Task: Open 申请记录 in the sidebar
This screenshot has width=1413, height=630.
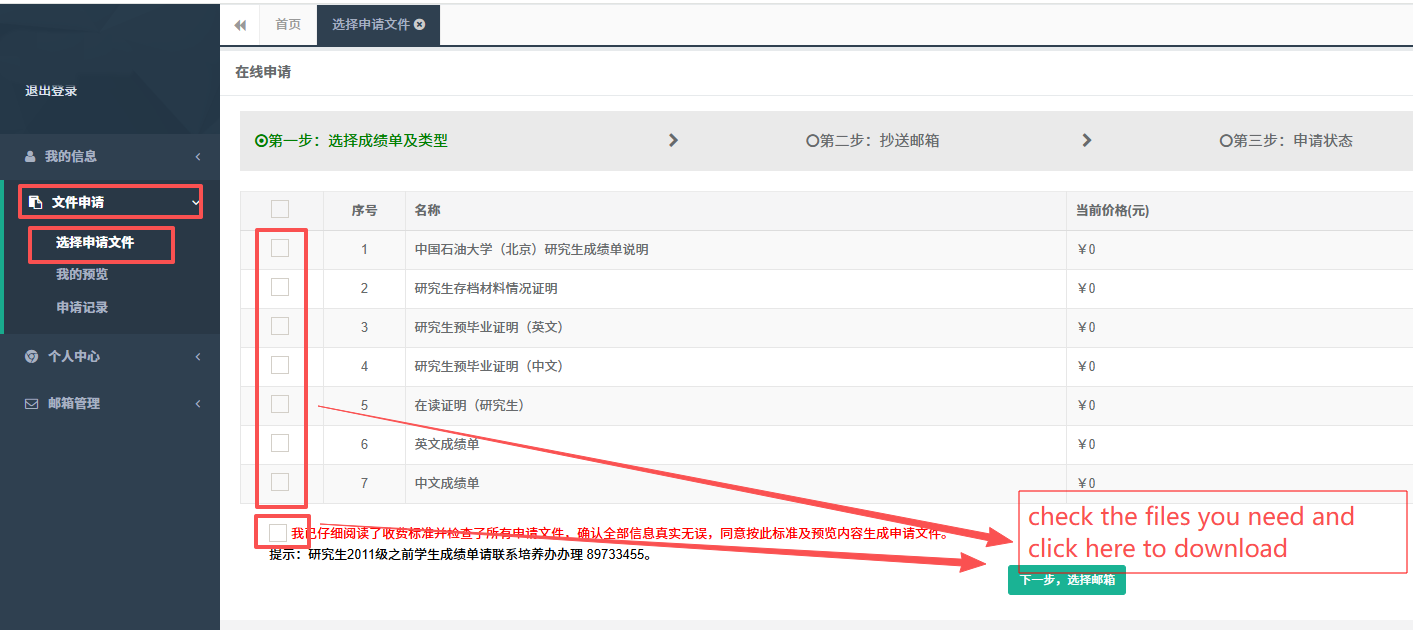Action: [82, 308]
